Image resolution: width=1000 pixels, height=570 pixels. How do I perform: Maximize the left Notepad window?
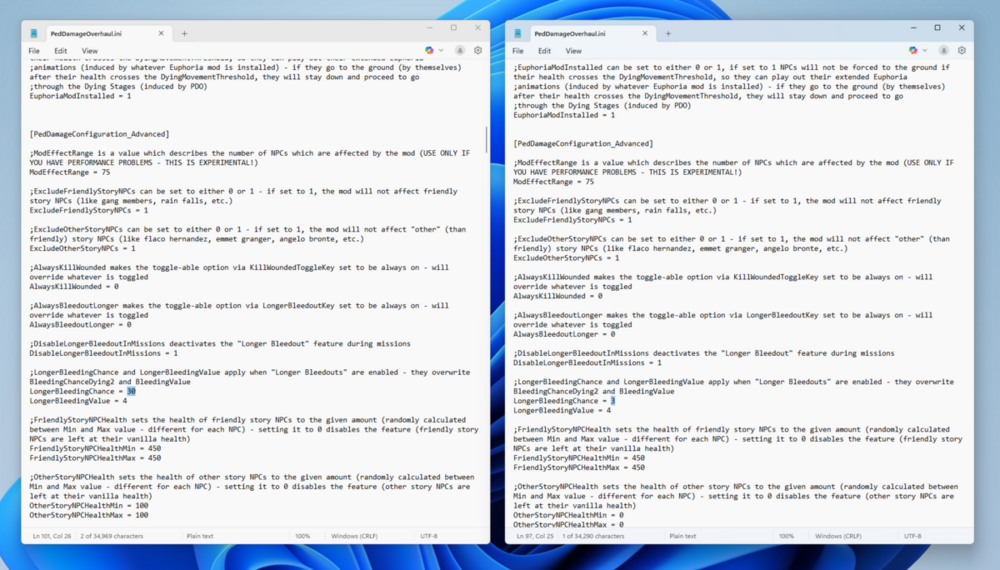(453, 27)
